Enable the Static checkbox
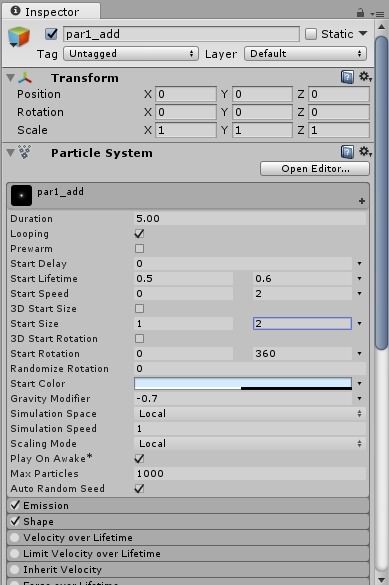 pos(311,34)
